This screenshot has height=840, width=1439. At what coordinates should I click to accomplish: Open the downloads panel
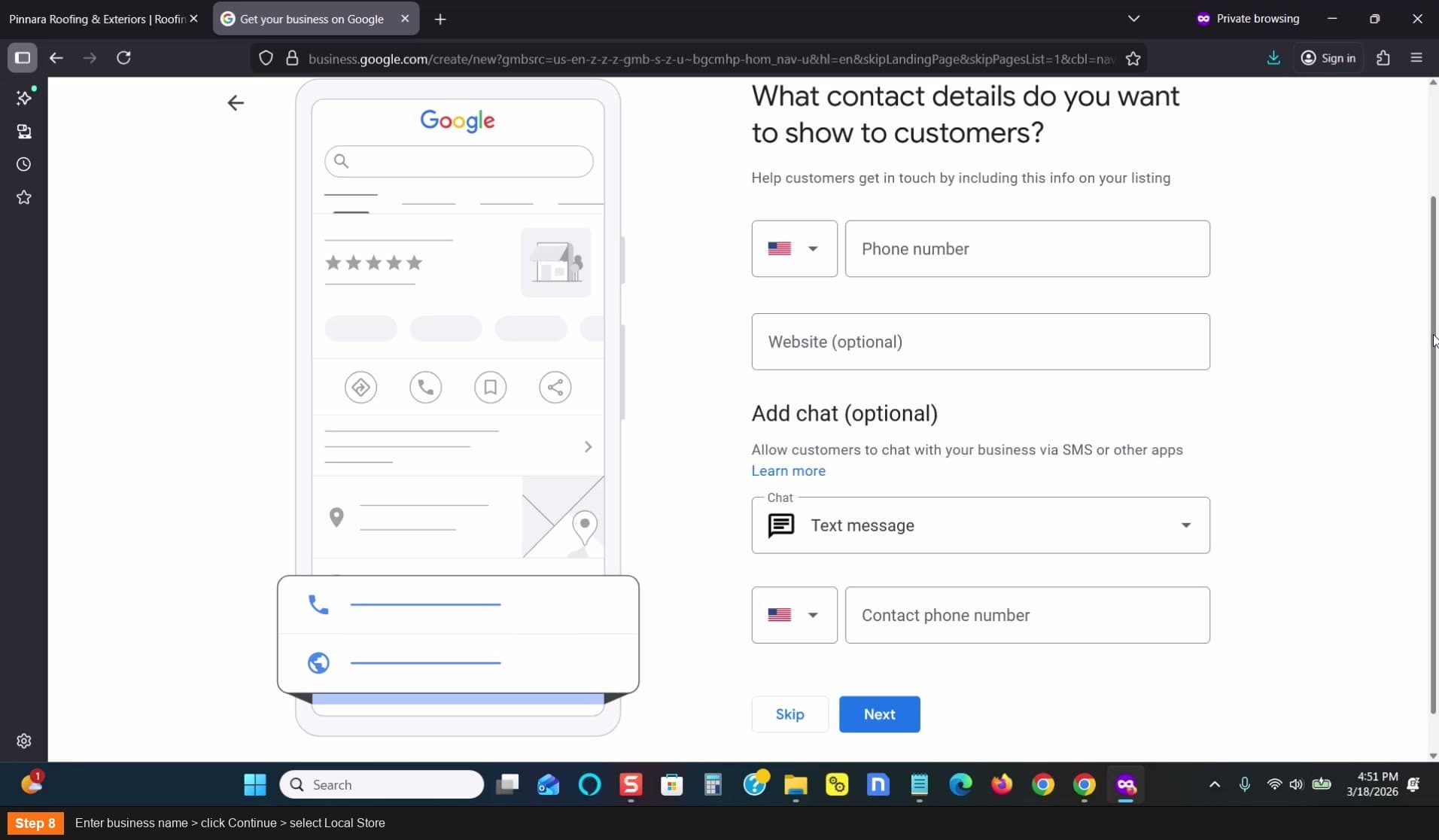(1273, 58)
